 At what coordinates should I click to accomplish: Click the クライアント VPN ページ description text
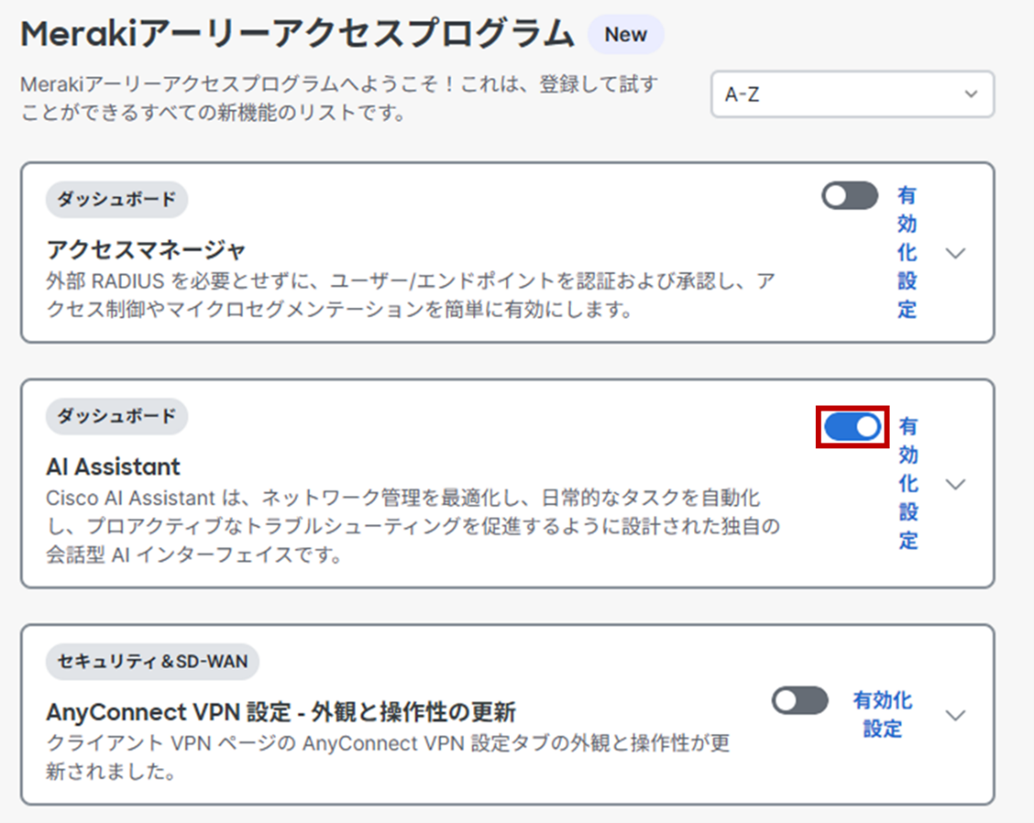[x=388, y=756]
